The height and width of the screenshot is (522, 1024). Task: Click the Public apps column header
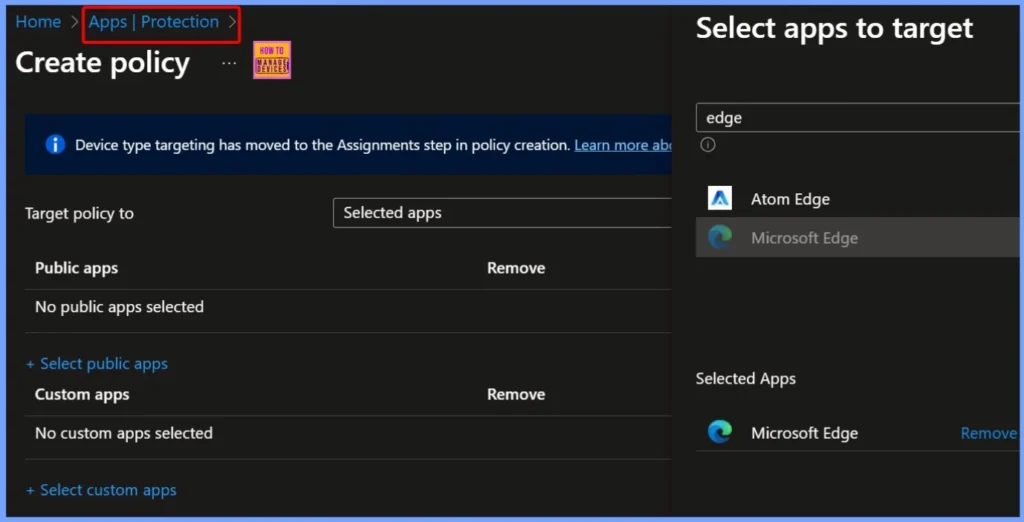(x=76, y=268)
